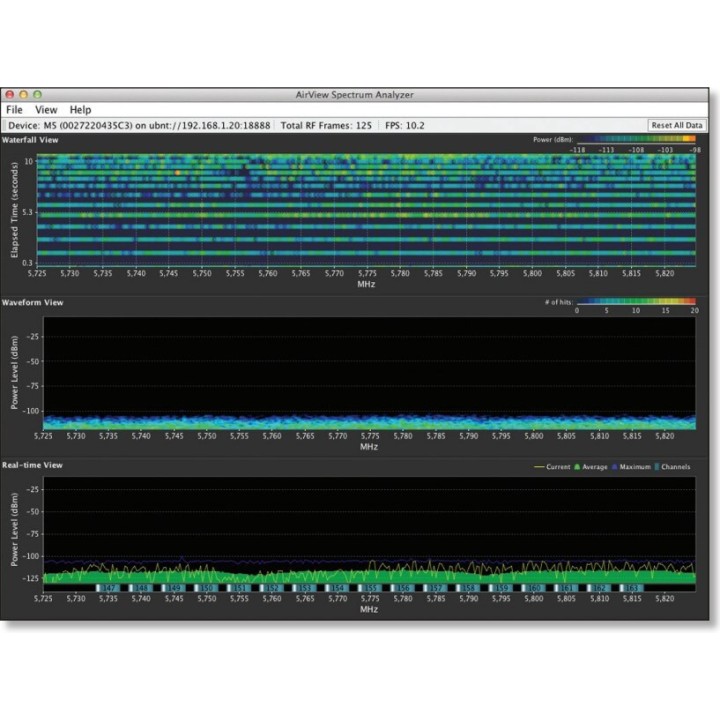Open the Help menu
The height and width of the screenshot is (720, 720).
pos(80,110)
